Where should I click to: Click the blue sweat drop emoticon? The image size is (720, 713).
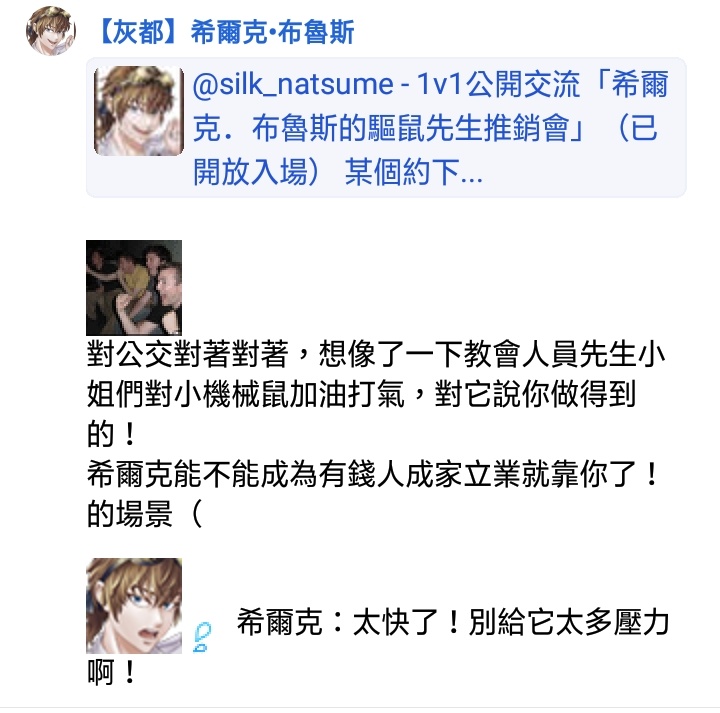202,637
